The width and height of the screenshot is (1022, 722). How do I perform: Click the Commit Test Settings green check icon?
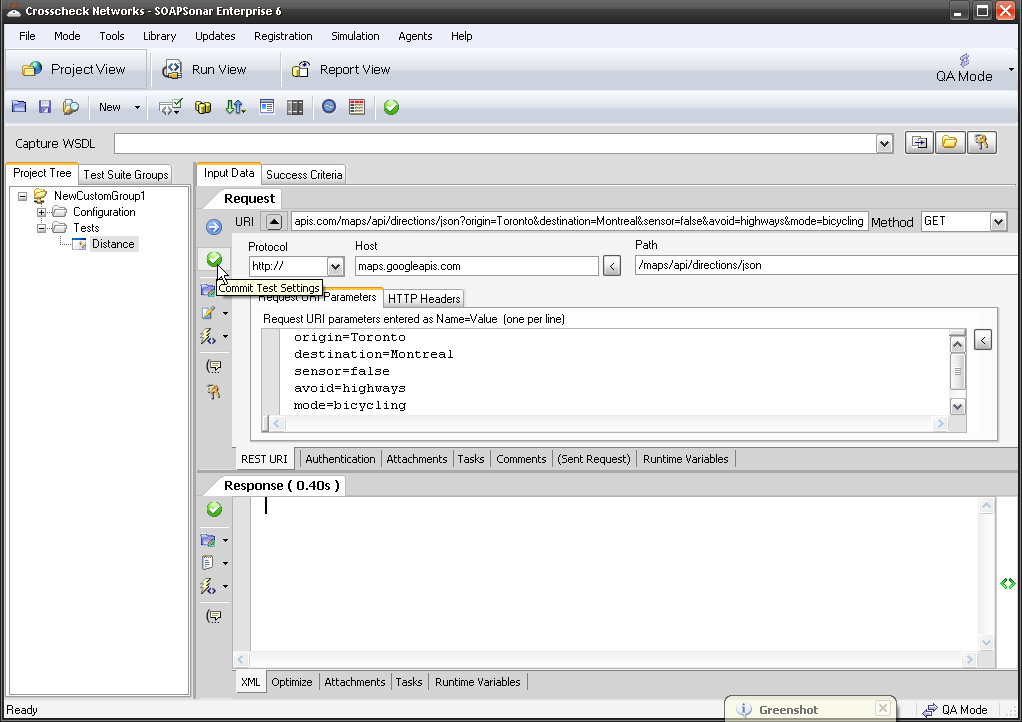pos(214,259)
